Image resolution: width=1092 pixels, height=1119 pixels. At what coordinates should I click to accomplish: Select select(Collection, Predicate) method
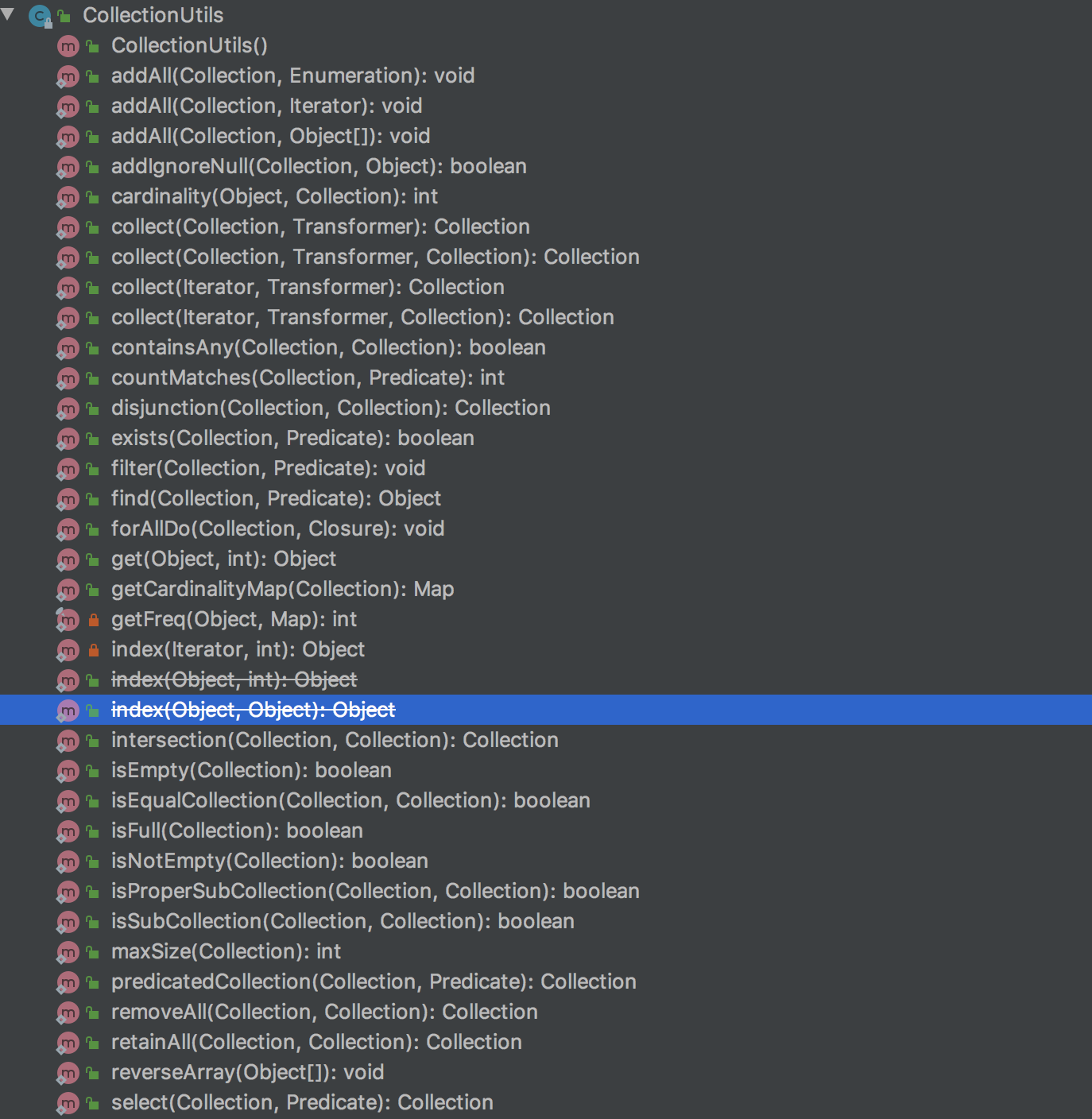click(302, 1103)
